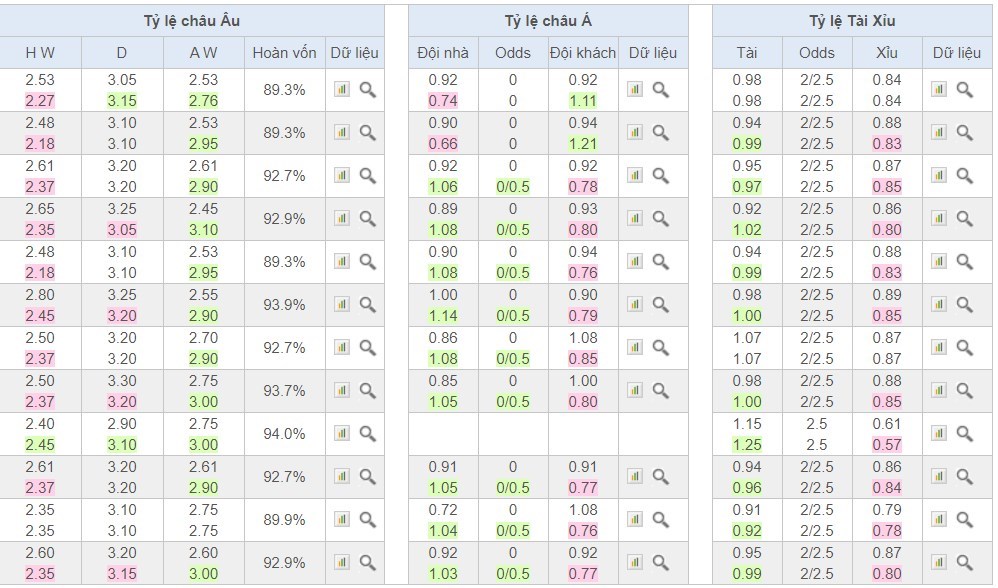Click magnifier icon in first Tài Xỉu row
This screenshot has width=998, height=588.
click(x=965, y=89)
